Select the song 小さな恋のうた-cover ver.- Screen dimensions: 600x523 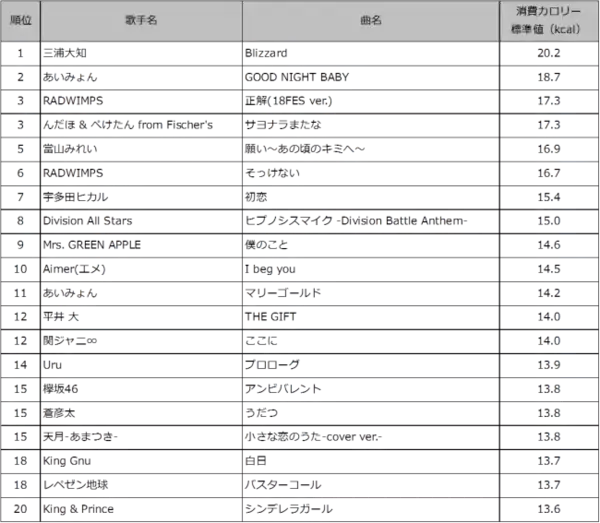click(313, 437)
